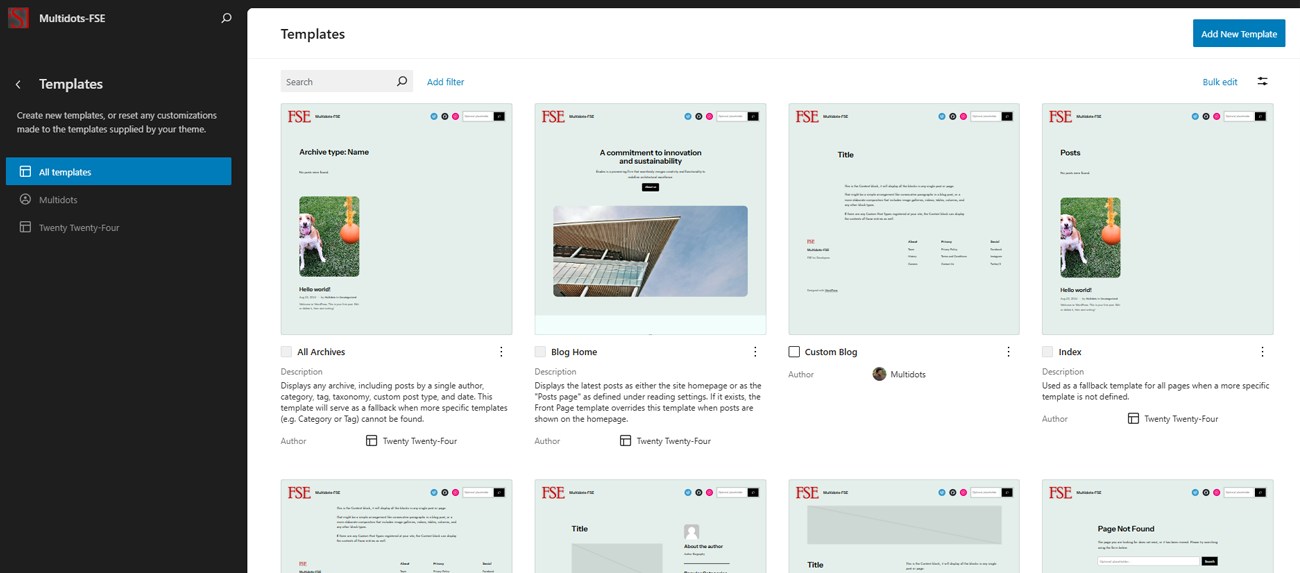Click the magnifier icon in the search field
The height and width of the screenshot is (573, 1300).
[402, 82]
